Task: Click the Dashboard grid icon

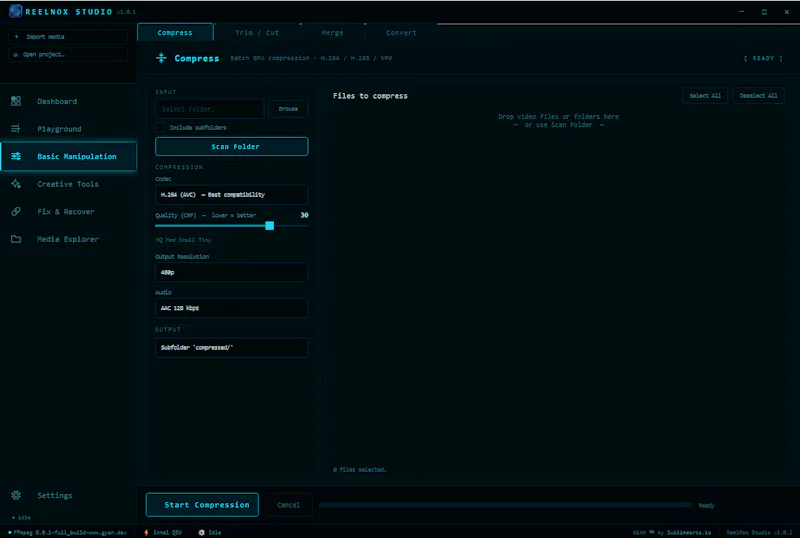Action: tap(16, 101)
